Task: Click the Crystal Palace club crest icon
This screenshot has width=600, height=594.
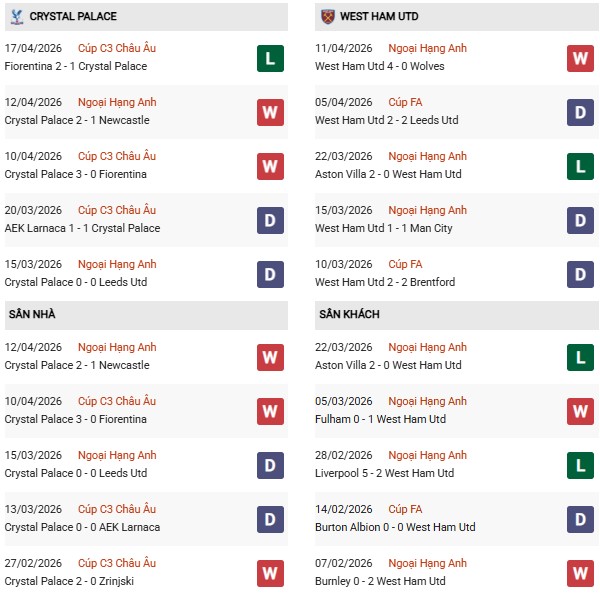Action: 16,16
